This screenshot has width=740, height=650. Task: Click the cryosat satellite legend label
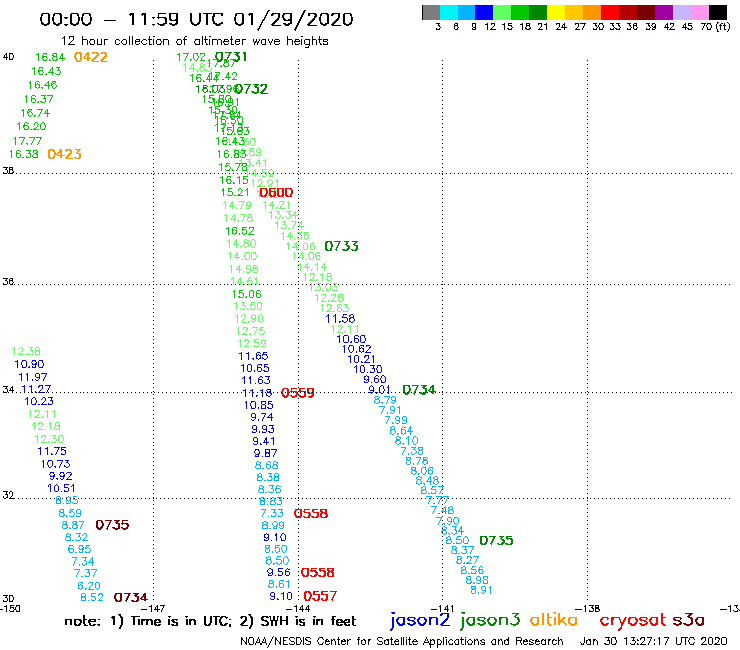[x=633, y=621]
